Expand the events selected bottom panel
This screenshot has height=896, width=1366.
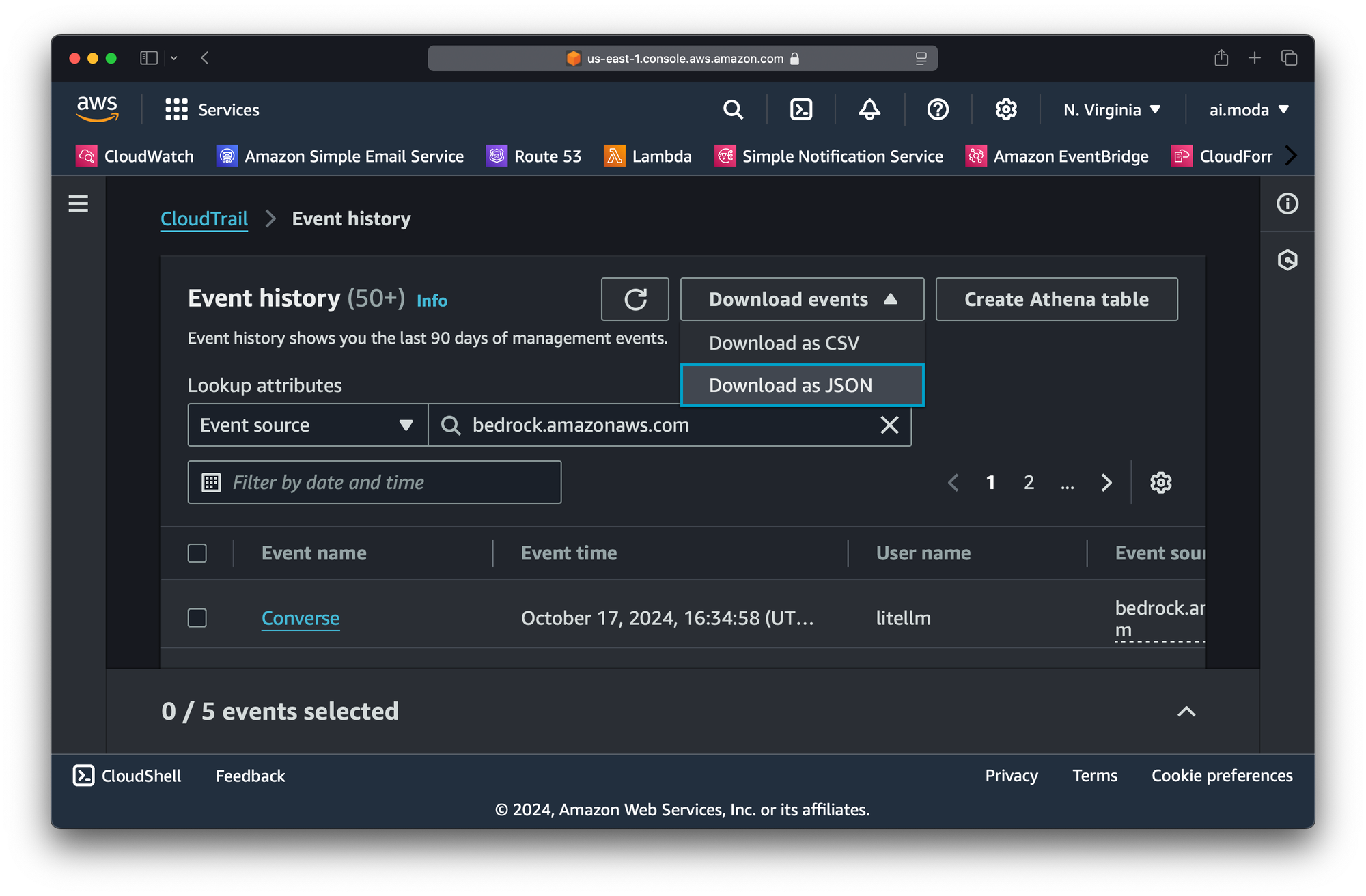point(1186,712)
